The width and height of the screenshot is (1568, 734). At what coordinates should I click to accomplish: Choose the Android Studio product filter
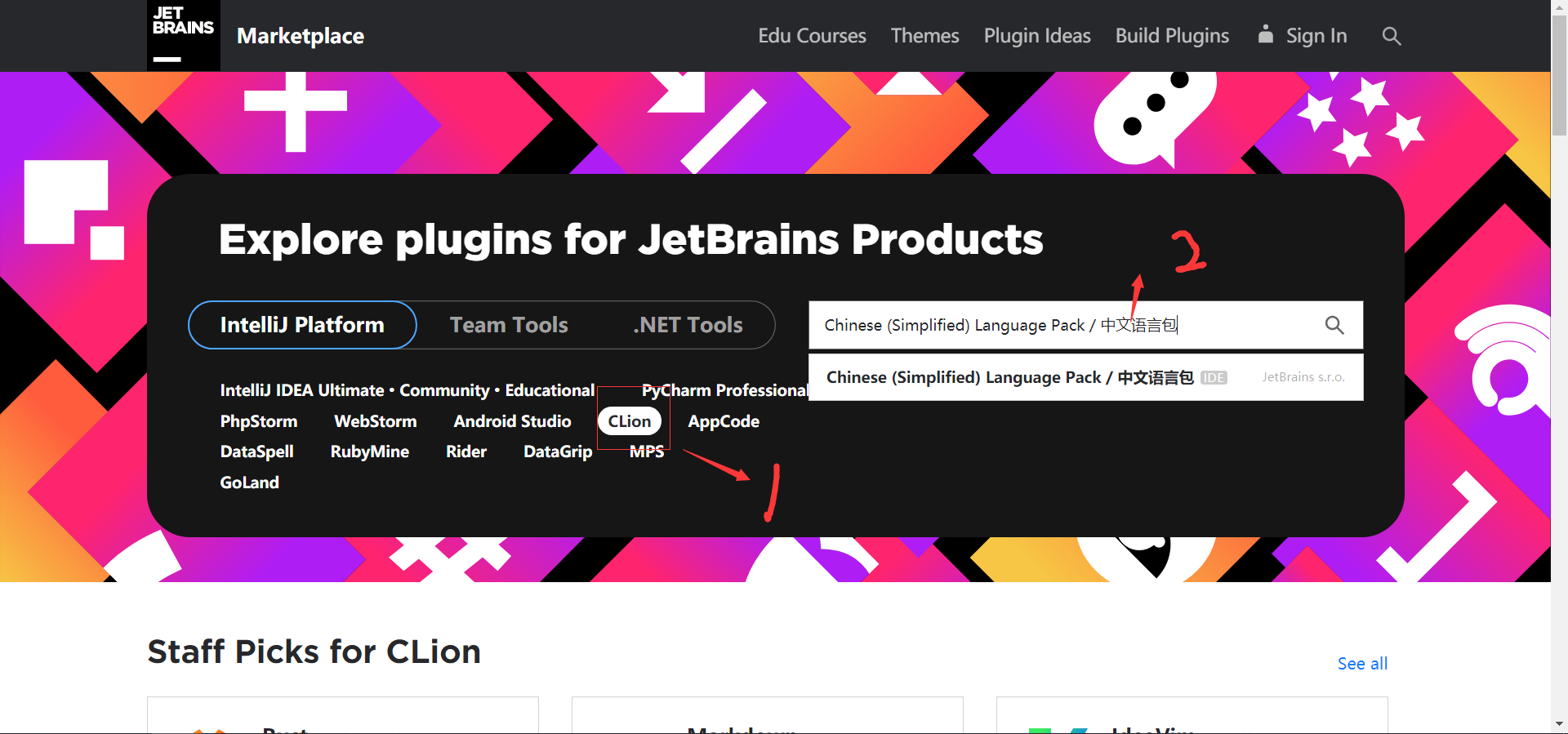(x=512, y=421)
